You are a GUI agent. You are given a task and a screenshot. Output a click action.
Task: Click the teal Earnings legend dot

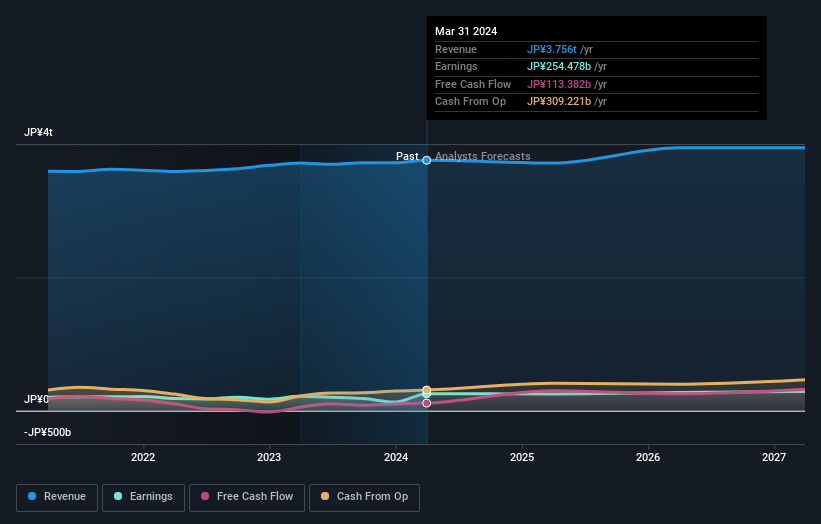(118, 496)
